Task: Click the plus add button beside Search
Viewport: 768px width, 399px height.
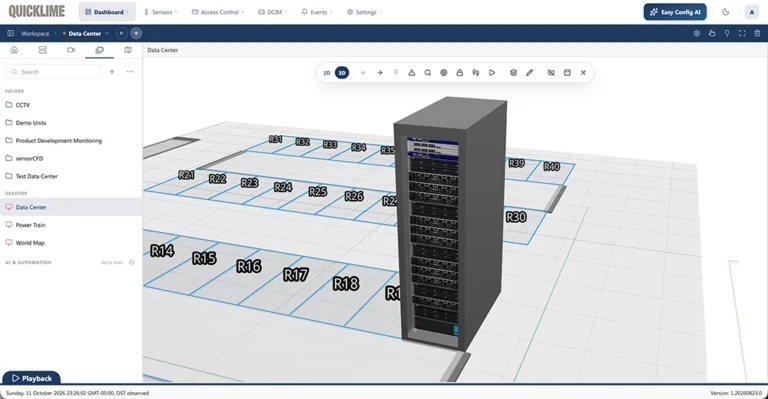Action: click(x=112, y=72)
